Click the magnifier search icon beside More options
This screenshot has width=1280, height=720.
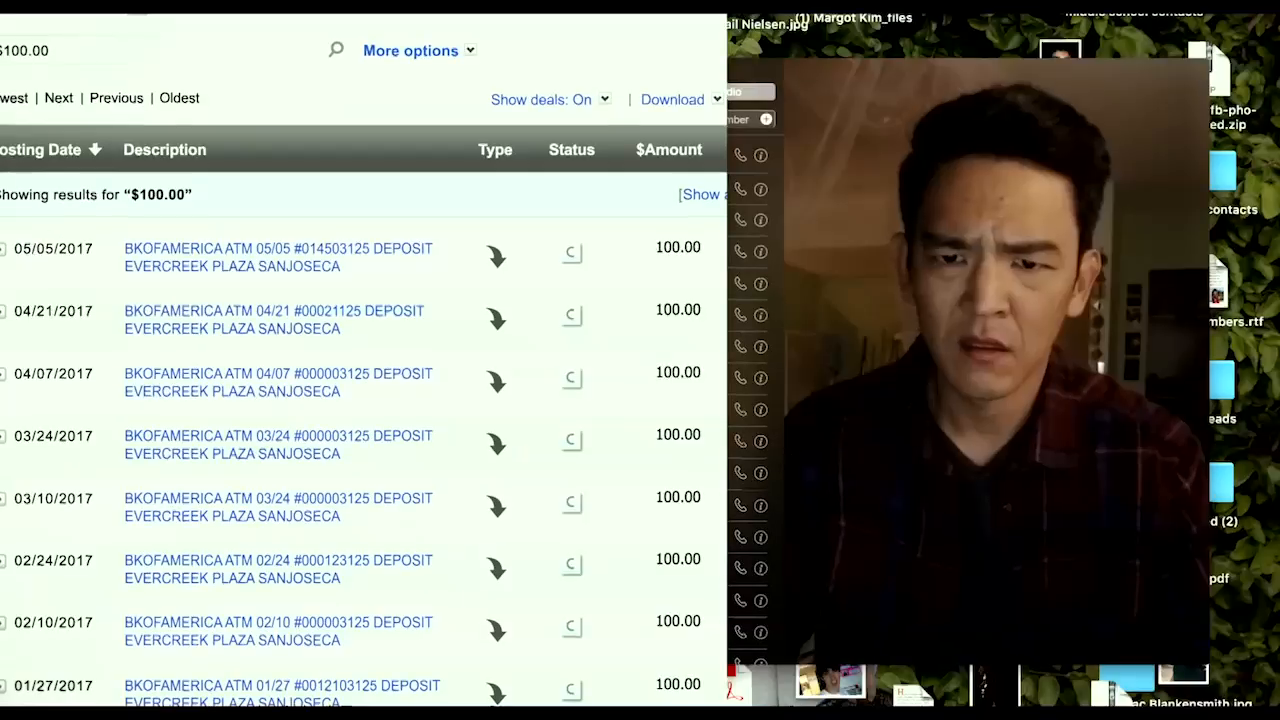coord(336,49)
